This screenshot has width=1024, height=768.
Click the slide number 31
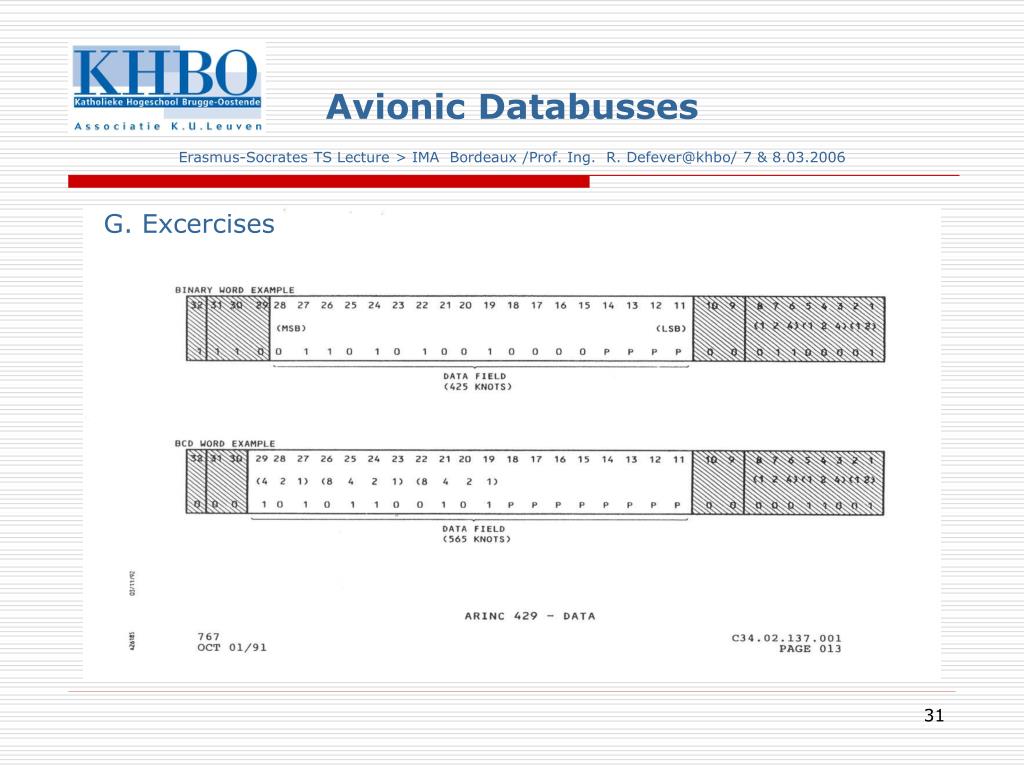[934, 716]
